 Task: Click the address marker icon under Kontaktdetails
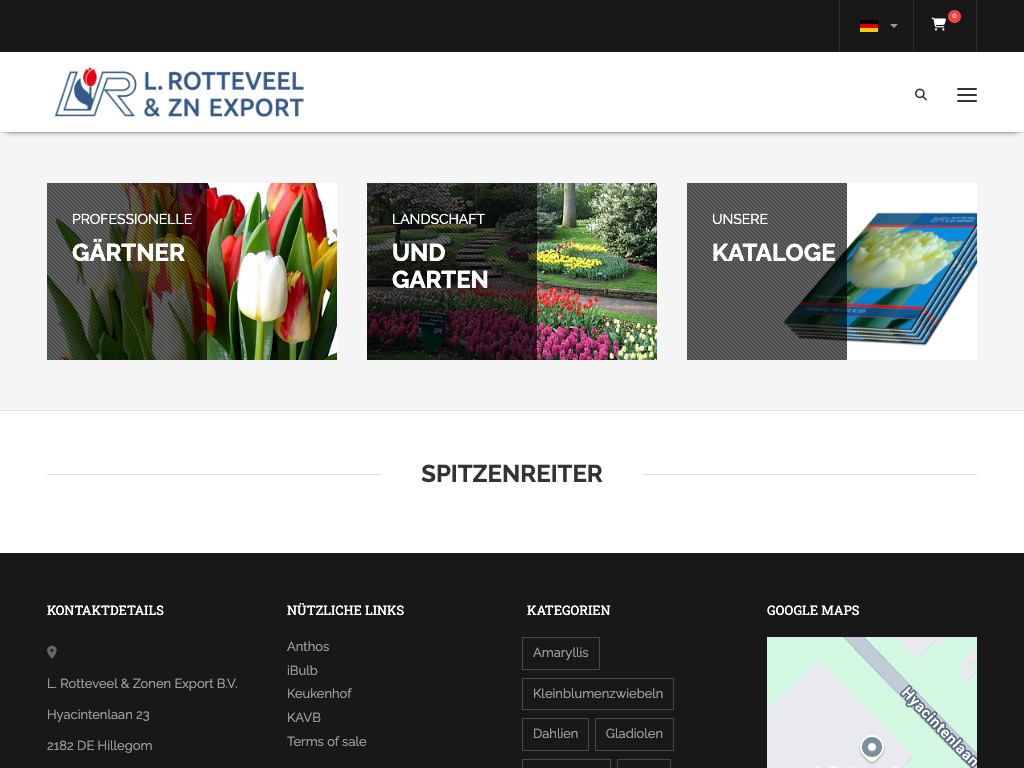click(52, 653)
